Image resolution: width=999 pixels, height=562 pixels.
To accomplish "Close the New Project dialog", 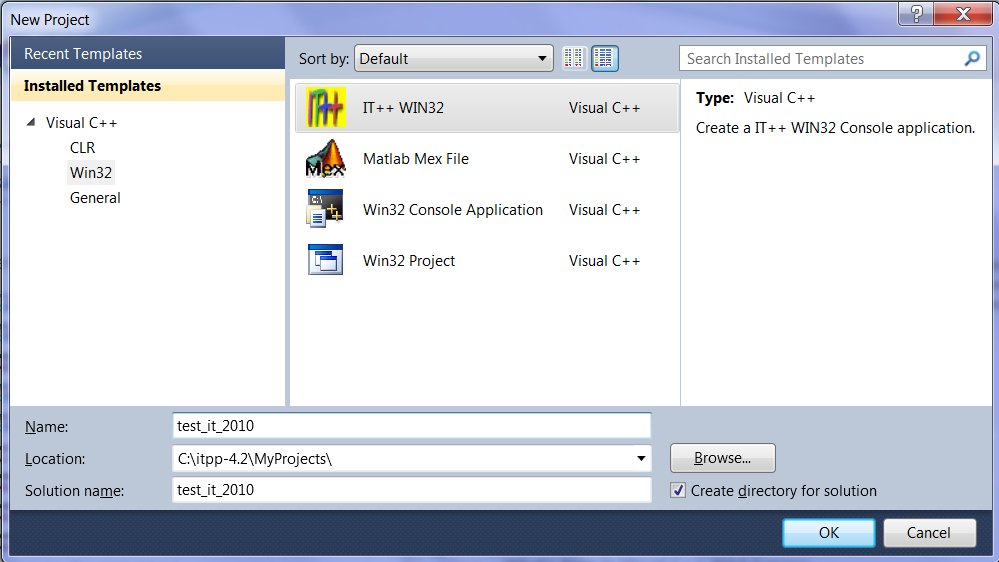I will pos(963,13).
